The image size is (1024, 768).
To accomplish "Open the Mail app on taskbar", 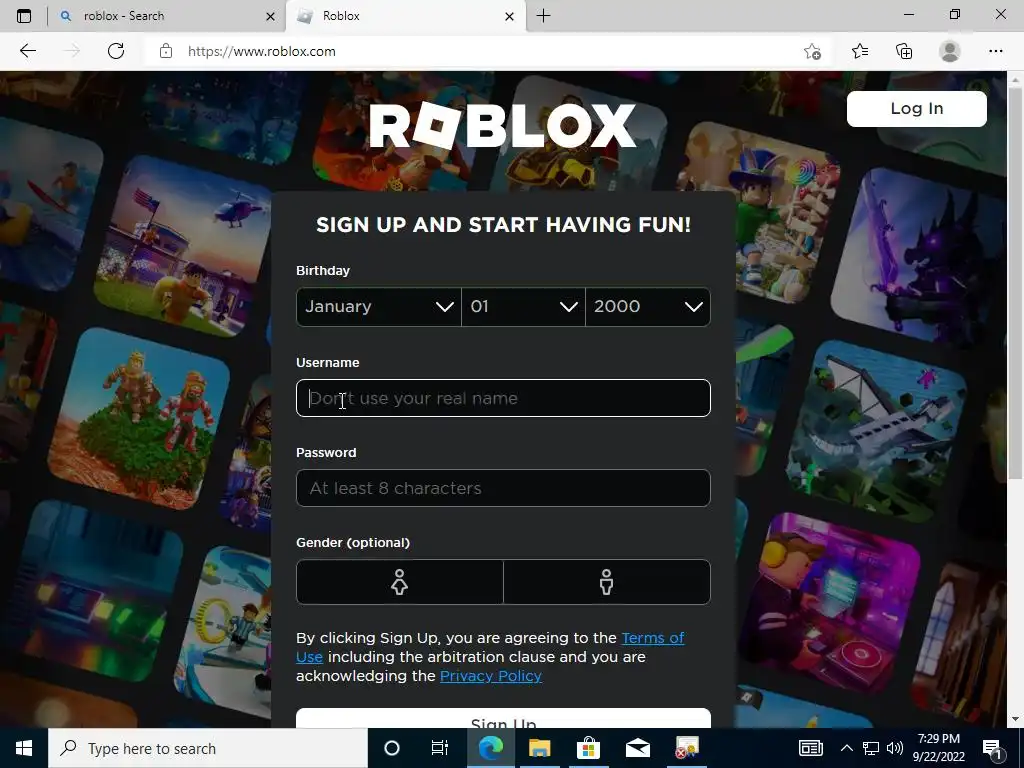I will 637,748.
